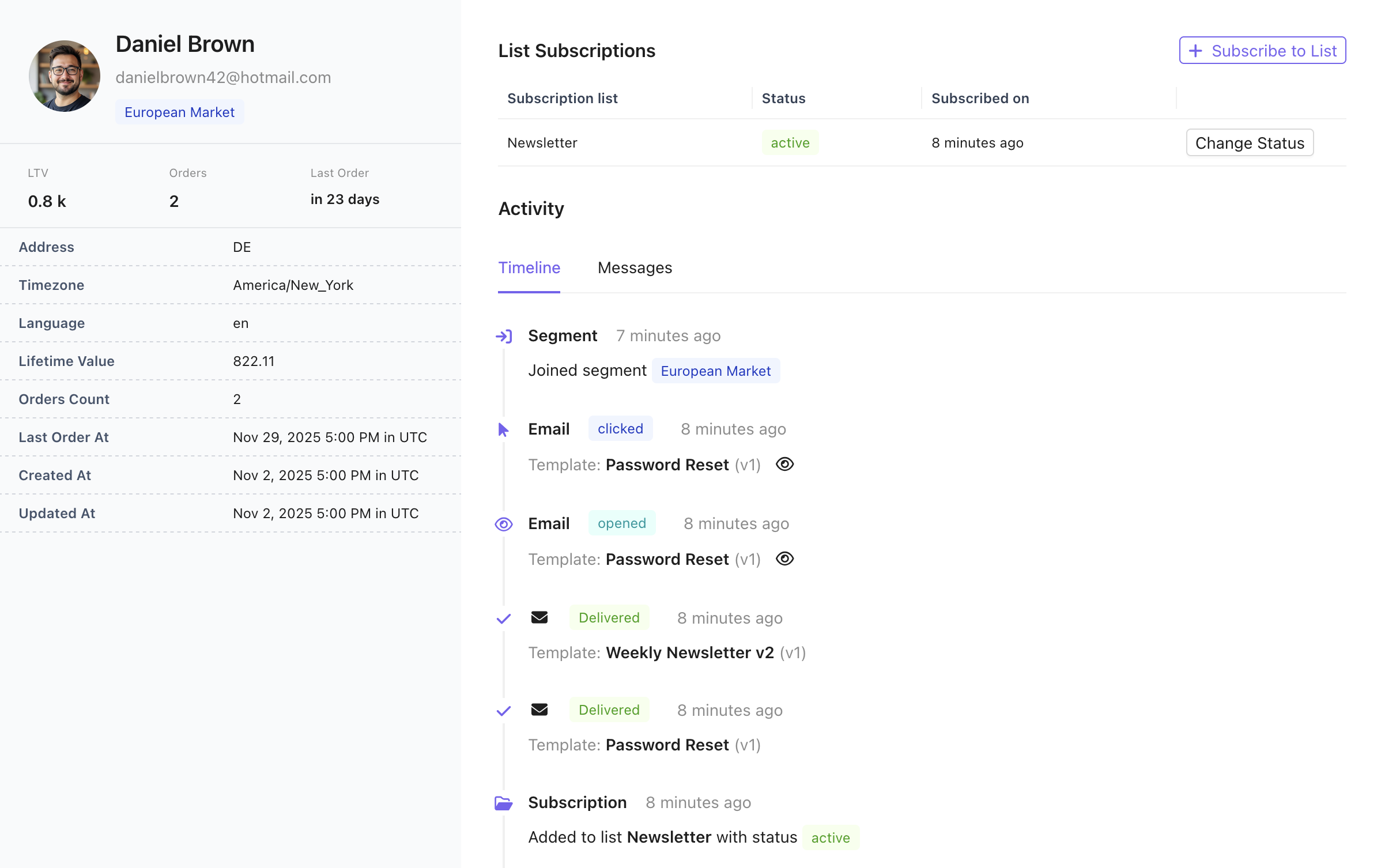Click the segment join arrow icon

[504, 336]
